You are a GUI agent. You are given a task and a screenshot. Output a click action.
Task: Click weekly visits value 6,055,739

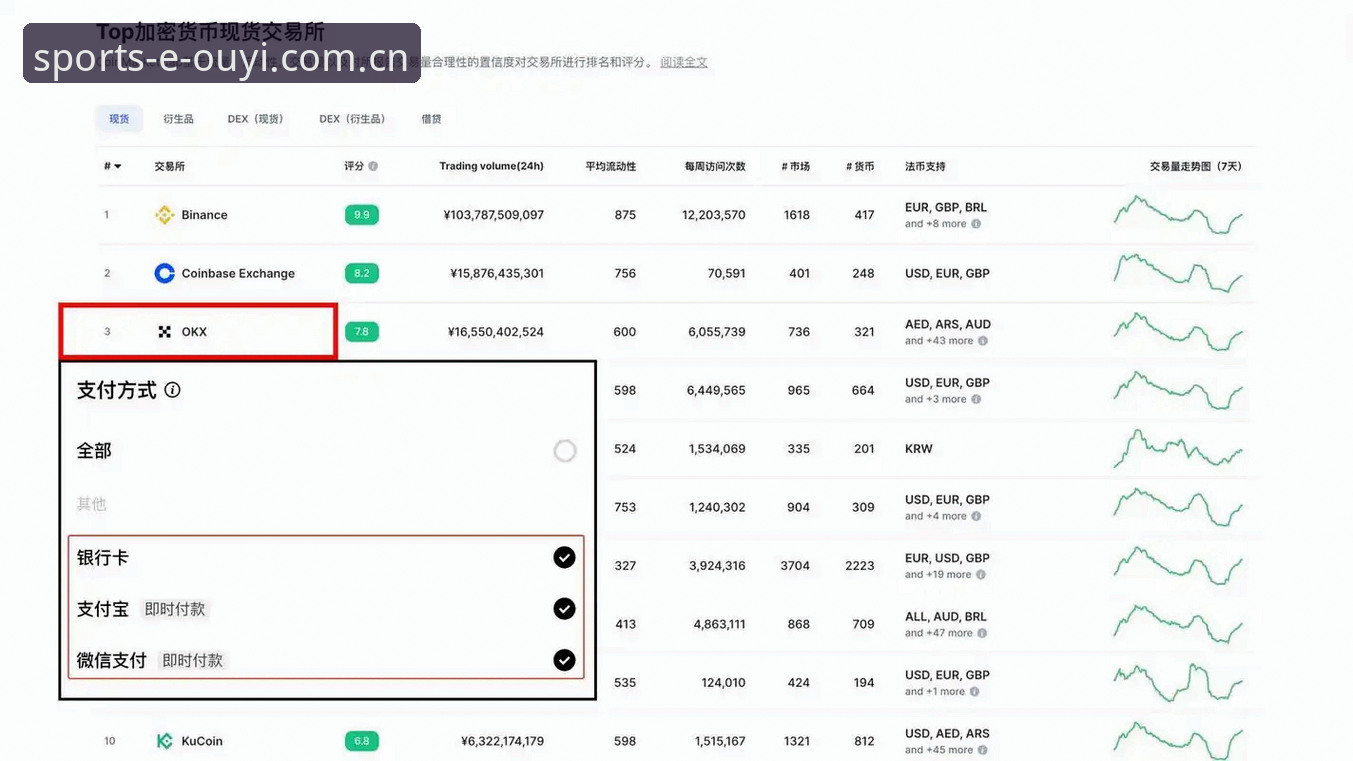[x=717, y=332]
